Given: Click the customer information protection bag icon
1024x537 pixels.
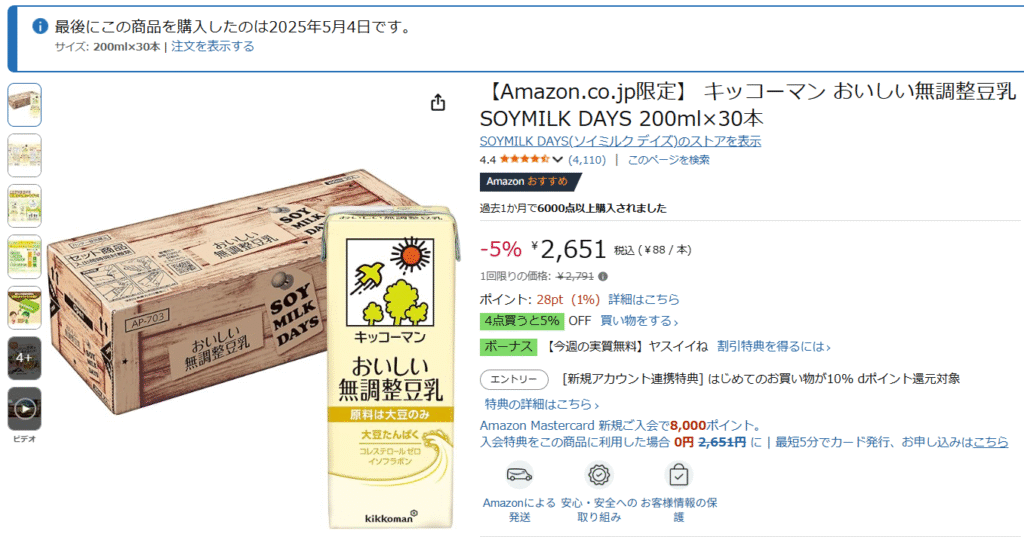Looking at the screenshot, I should [679, 475].
